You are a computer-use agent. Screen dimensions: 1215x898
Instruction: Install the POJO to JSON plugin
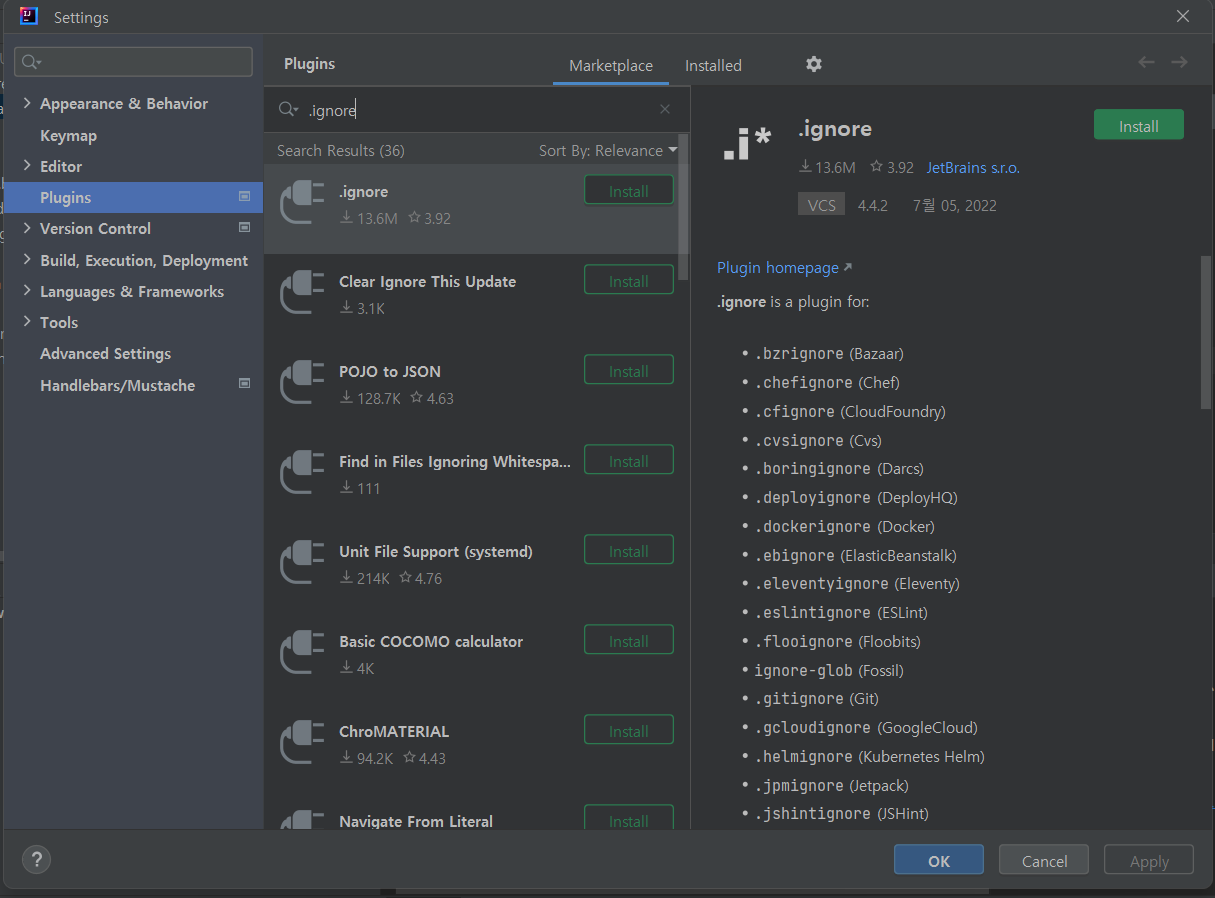(629, 371)
